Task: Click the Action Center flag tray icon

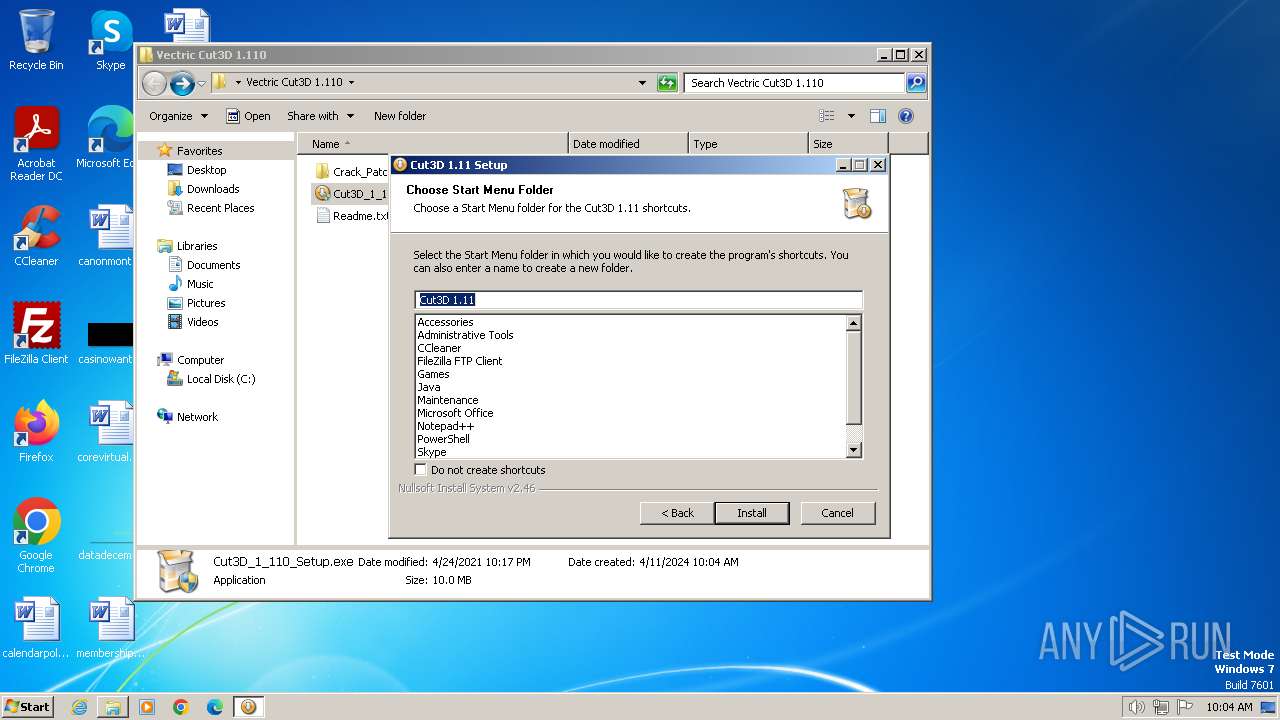Action: point(1185,707)
